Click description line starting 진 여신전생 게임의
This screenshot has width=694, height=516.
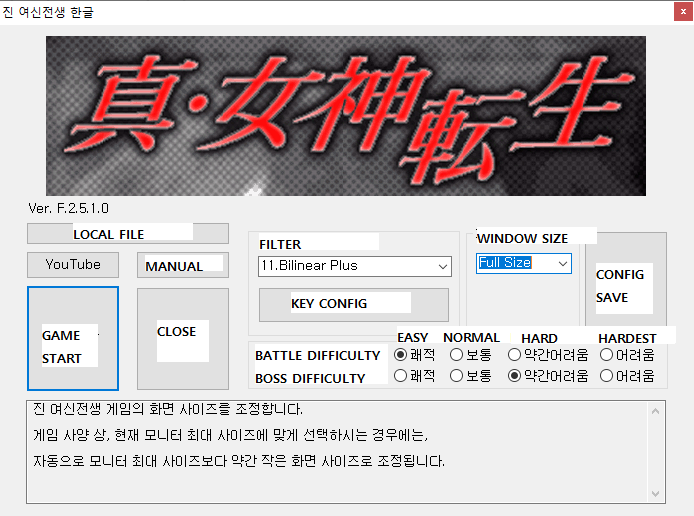[168, 409]
